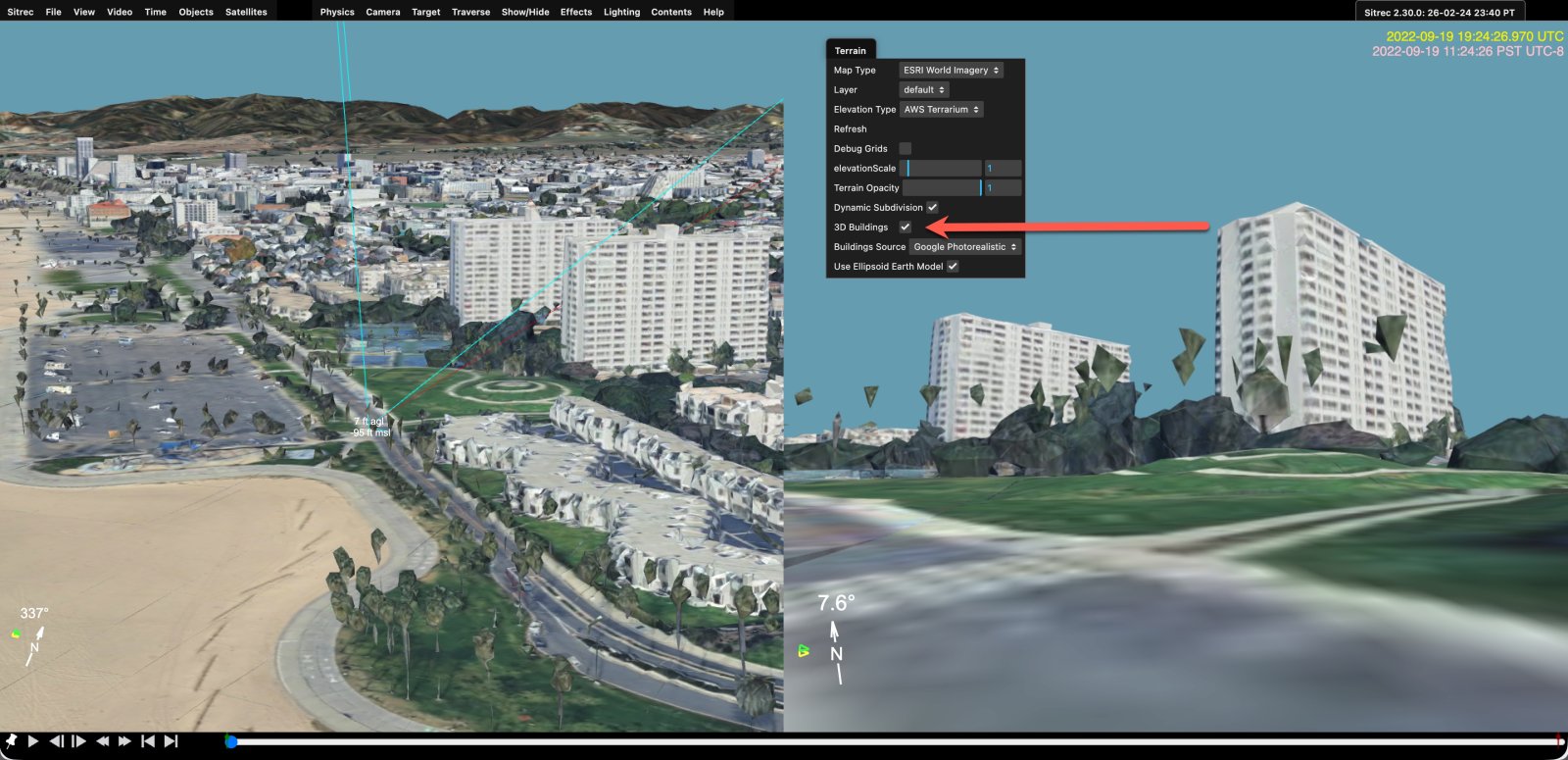Screen dimensions: 1568x760
Task: Open the Help menu
Action: pos(713,12)
